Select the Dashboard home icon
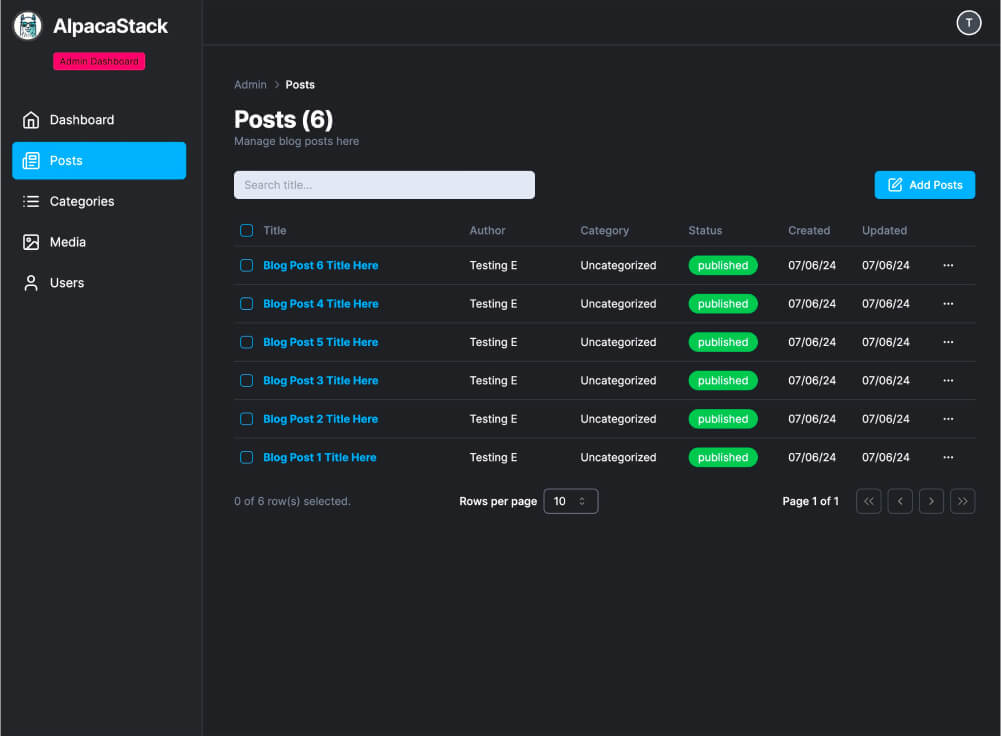Viewport: 1001px width, 736px height. point(30,119)
